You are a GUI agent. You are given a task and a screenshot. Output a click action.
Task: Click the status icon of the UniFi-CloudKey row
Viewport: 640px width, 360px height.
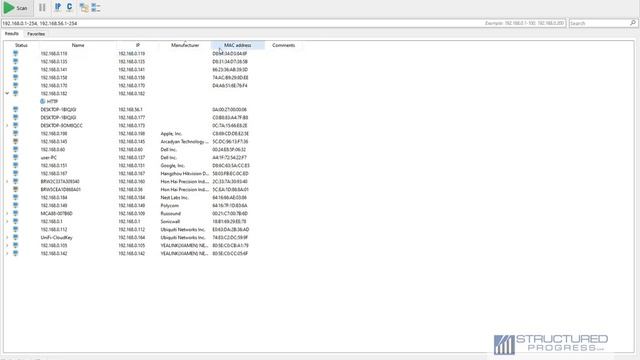click(x=16, y=237)
